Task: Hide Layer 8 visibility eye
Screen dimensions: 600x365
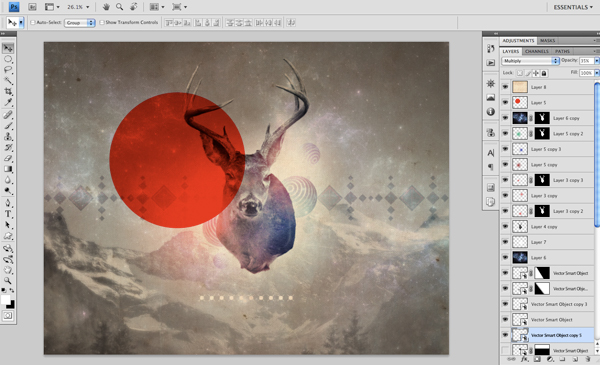Action: point(505,87)
